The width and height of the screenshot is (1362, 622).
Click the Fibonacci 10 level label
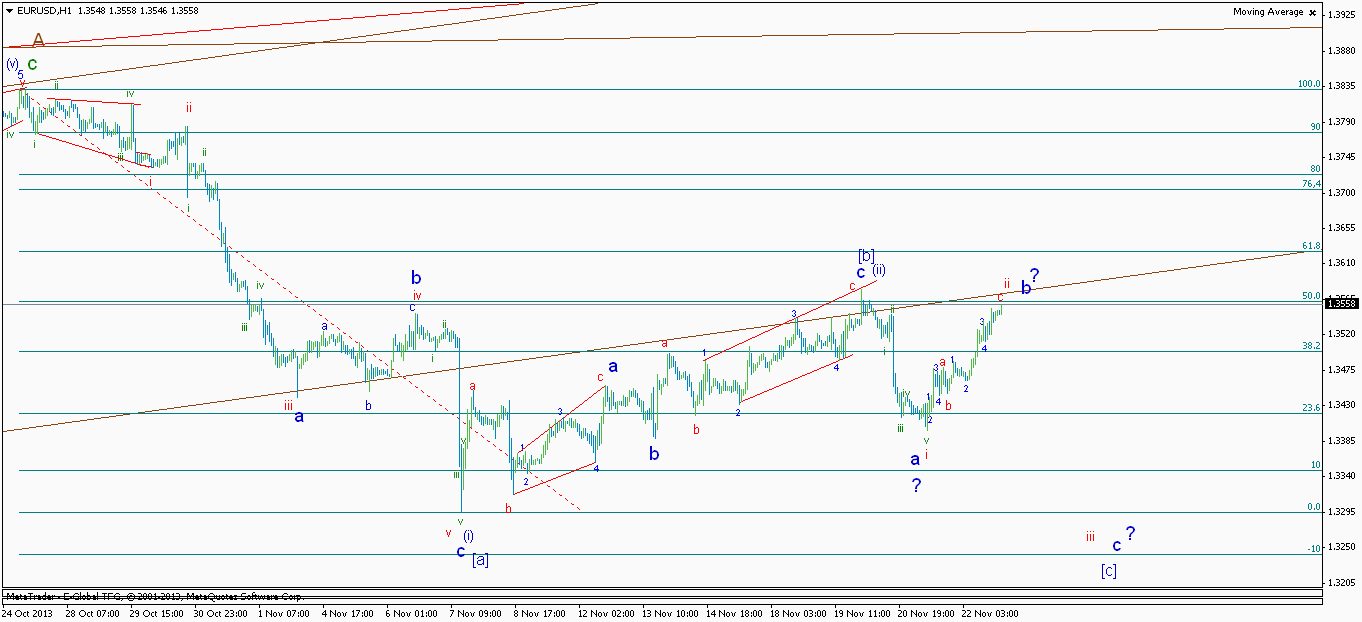pyautogui.click(x=1316, y=465)
